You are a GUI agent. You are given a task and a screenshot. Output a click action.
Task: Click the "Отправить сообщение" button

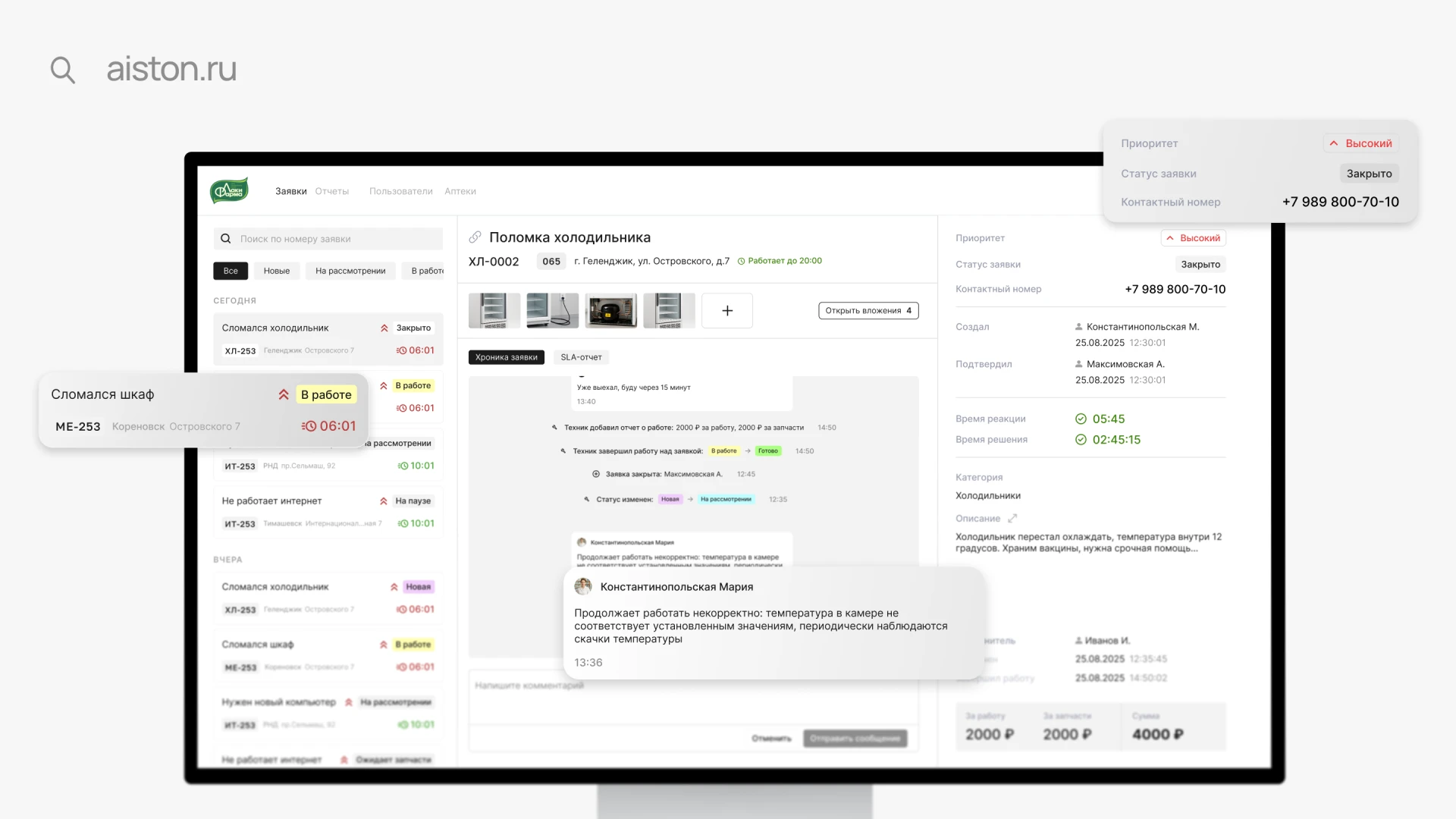[x=855, y=739]
